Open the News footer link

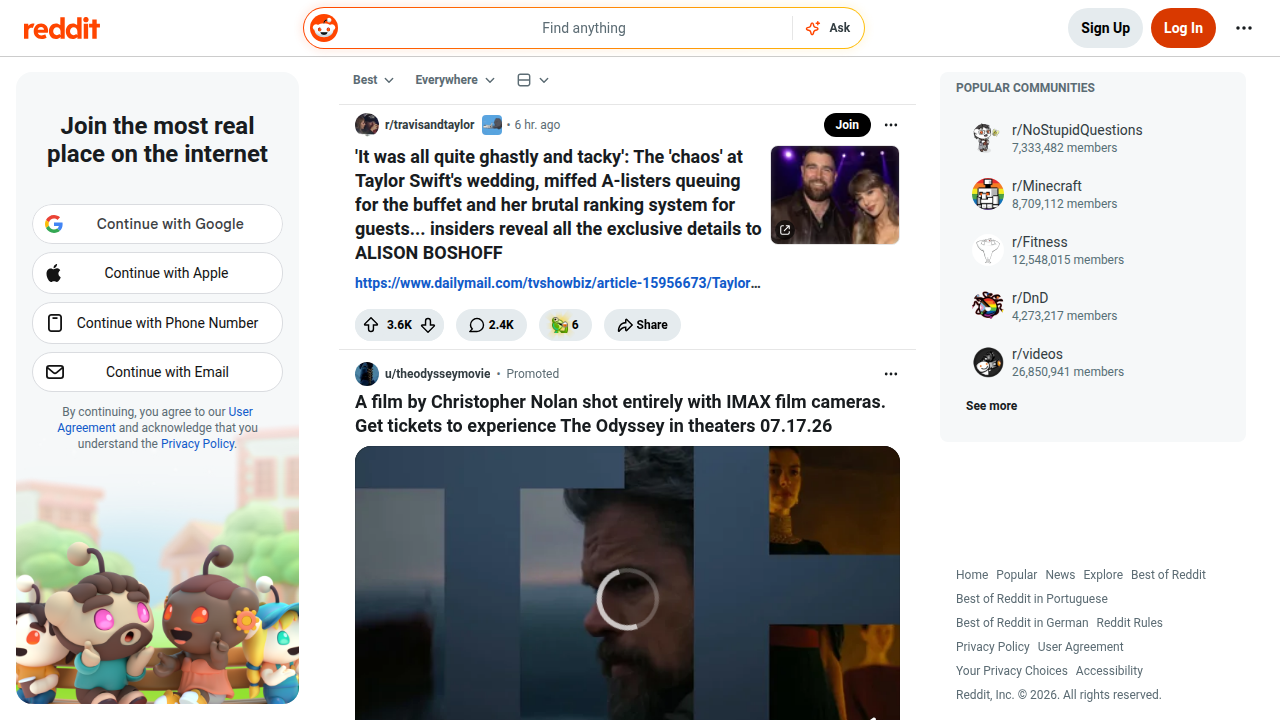coord(1060,575)
